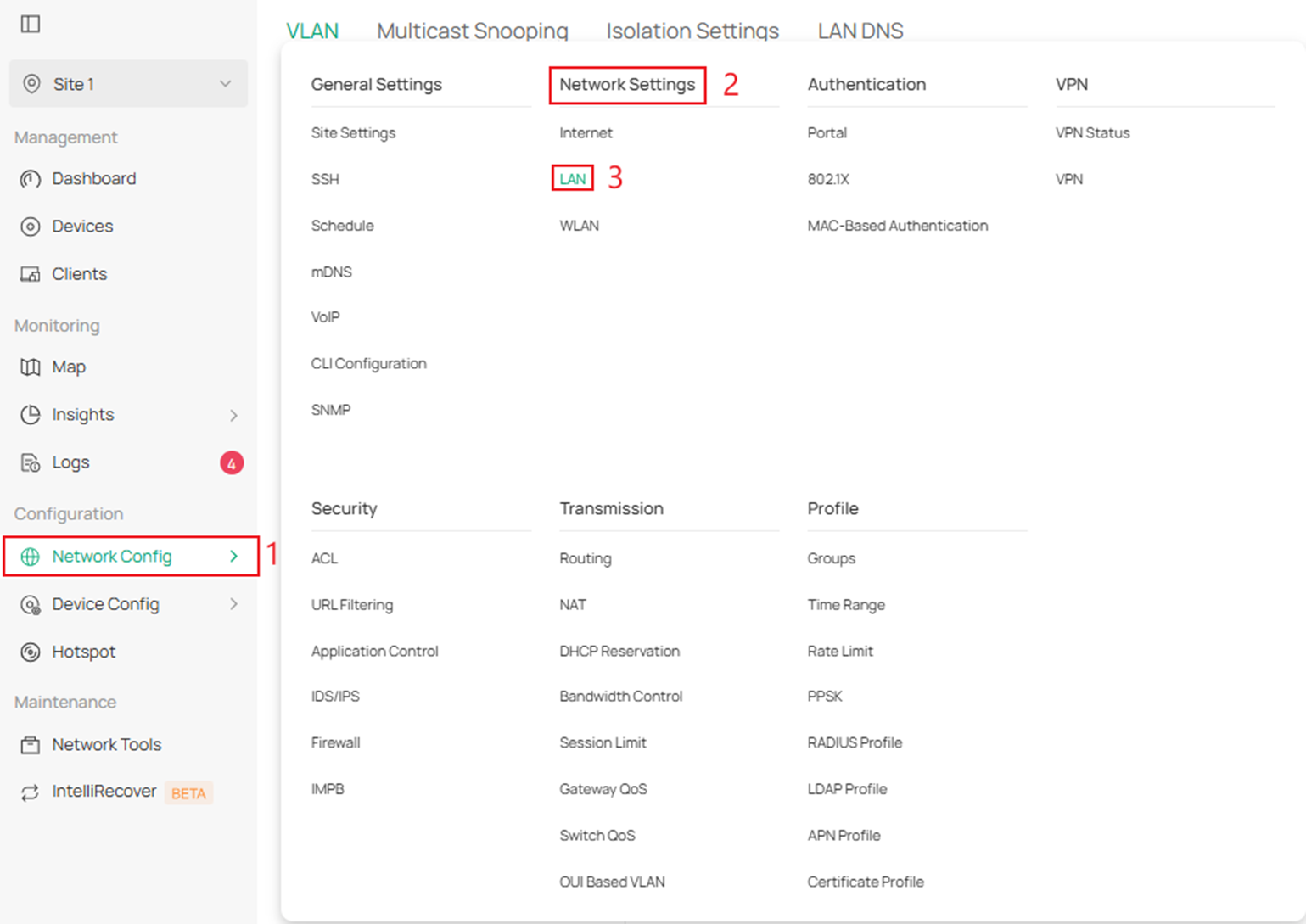The image size is (1306, 924).
Task: Expand the Site 1 selector
Action: 225,84
